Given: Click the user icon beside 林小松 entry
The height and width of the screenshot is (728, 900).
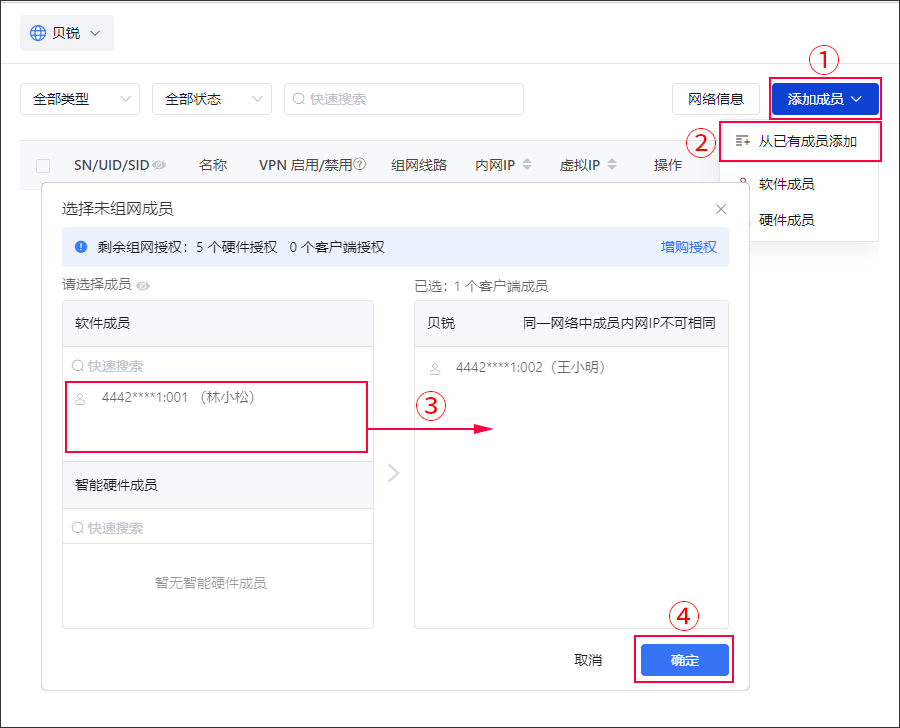Looking at the screenshot, I should (x=80, y=398).
